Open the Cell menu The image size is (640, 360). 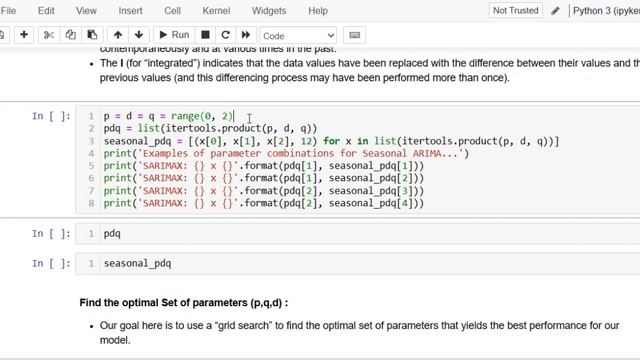172,11
